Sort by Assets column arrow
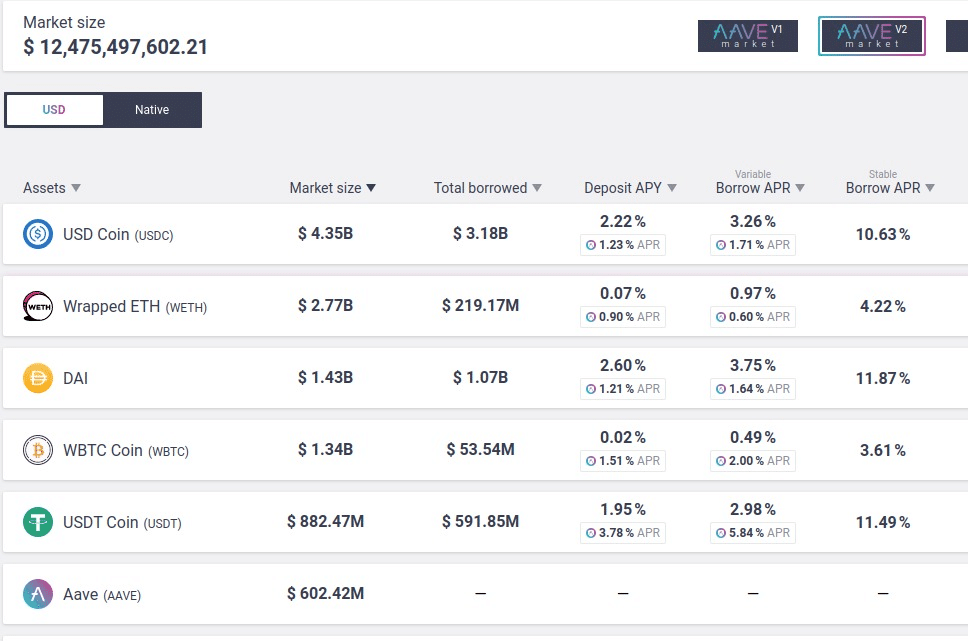This screenshot has width=968, height=641. click(x=76, y=188)
